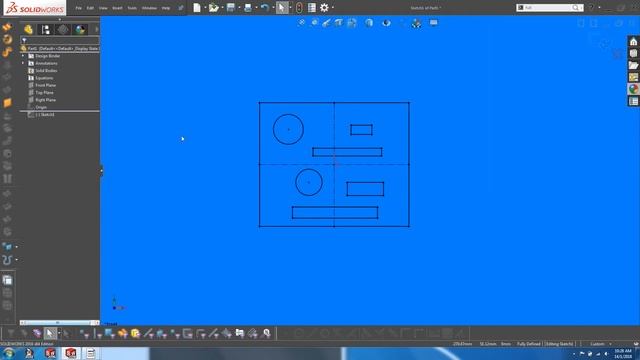Show more manager tabs with the arrow
This screenshot has height=360, width=640.
pyautogui.click(x=97, y=29)
